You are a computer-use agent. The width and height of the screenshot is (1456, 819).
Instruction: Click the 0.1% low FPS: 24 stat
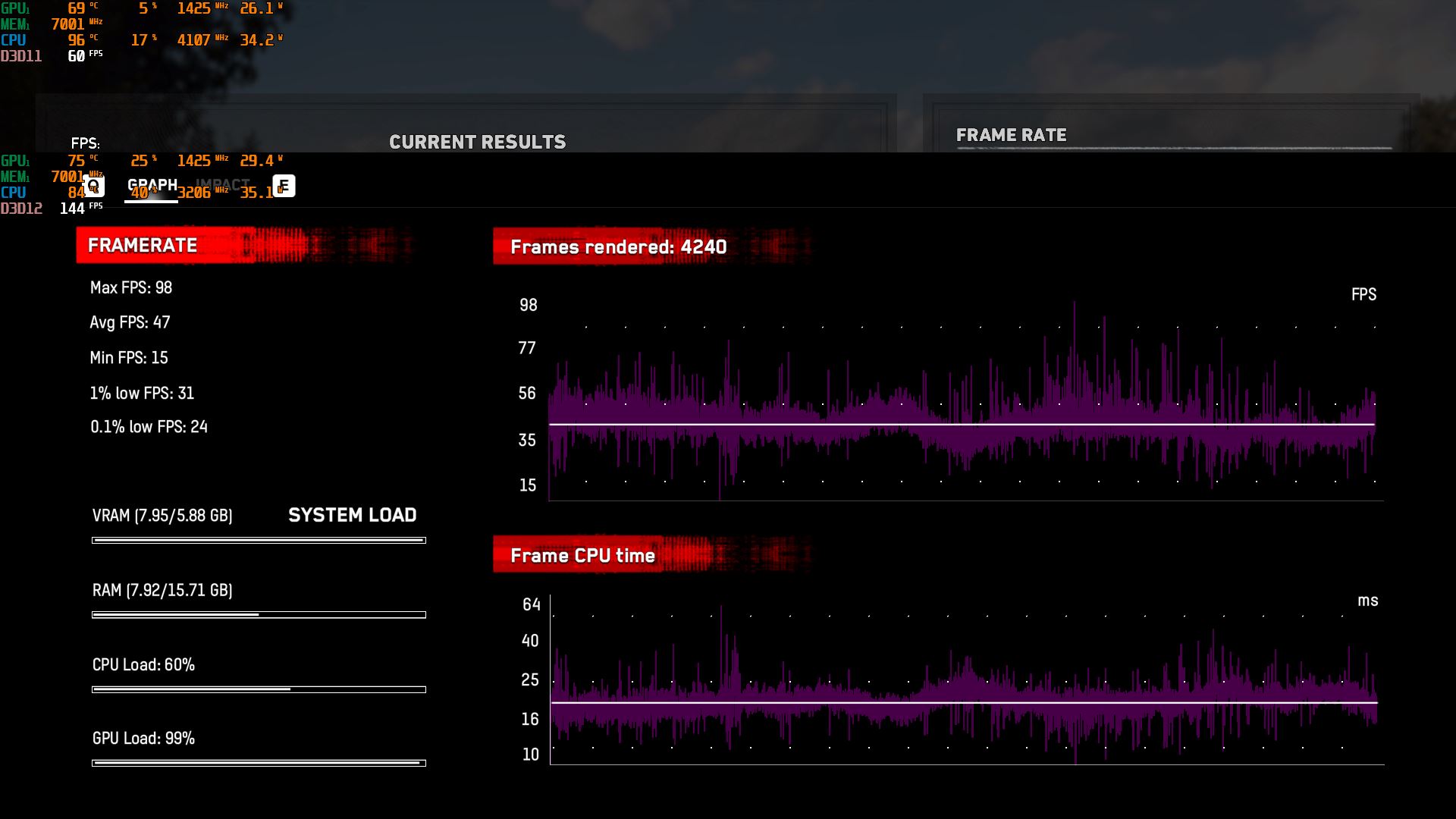click(149, 427)
